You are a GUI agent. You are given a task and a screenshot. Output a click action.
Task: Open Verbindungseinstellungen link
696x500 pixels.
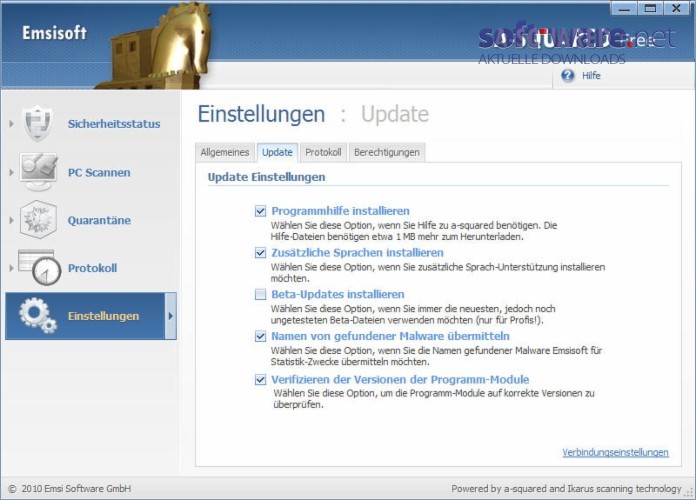[x=615, y=452]
